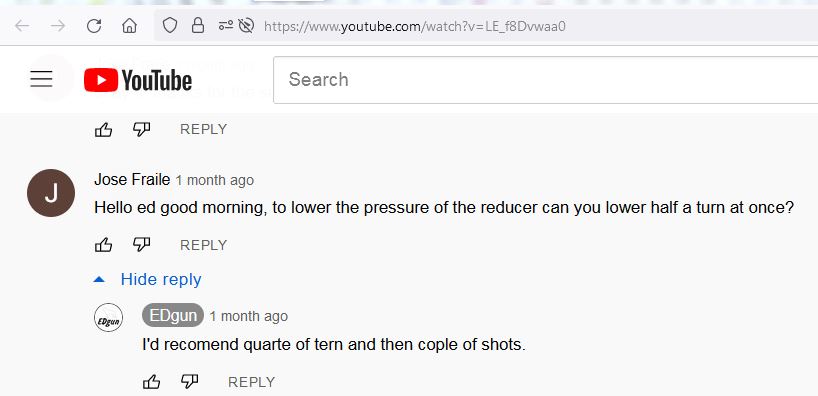
Task: Reload the page with refresh icon
Action: tap(94, 26)
